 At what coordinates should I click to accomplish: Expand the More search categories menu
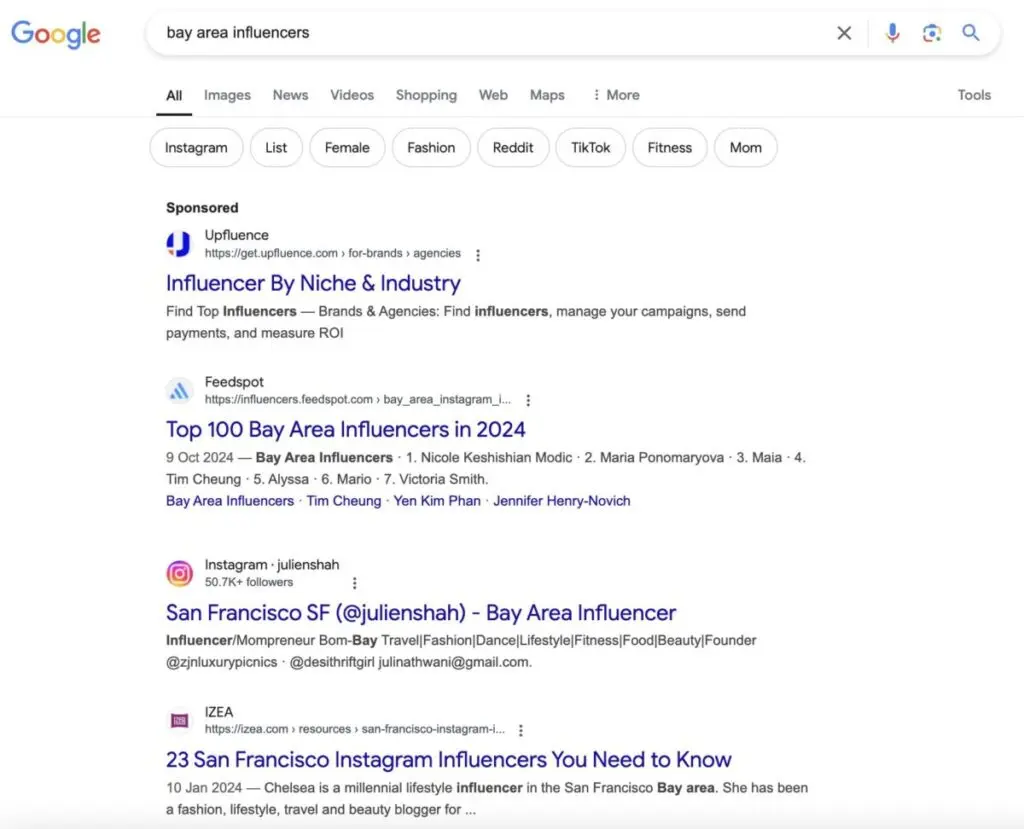click(615, 95)
